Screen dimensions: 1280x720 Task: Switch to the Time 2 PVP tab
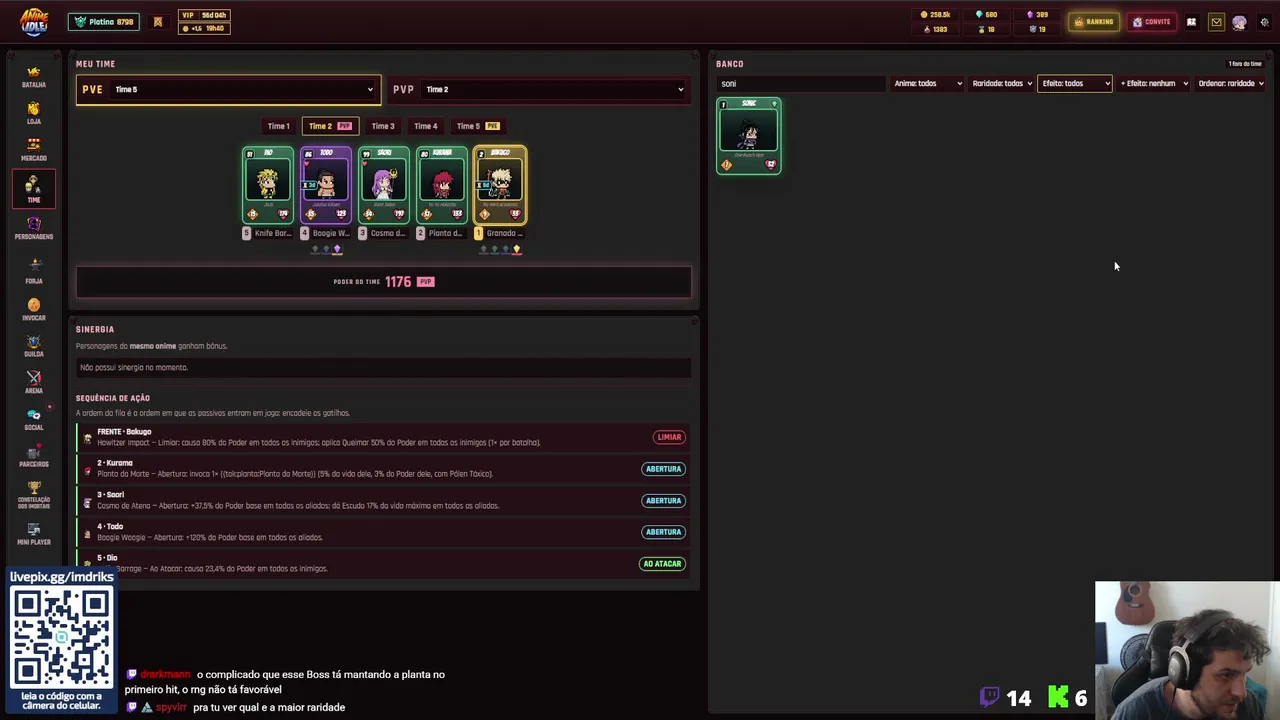coord(330,126)
